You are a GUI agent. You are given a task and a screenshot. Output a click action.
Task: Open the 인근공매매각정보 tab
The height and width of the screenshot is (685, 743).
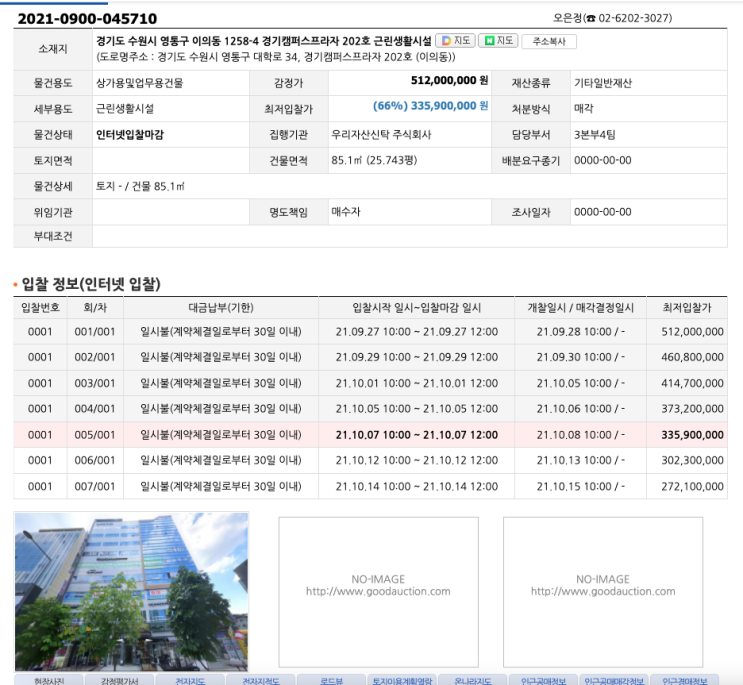pyautogui.click(x=614, y=680)
